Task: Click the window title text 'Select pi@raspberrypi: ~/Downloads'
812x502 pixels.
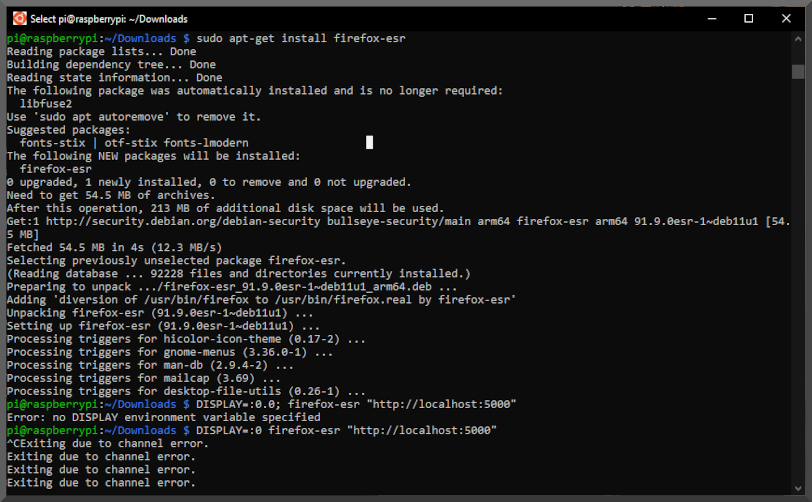Action: 108,19
